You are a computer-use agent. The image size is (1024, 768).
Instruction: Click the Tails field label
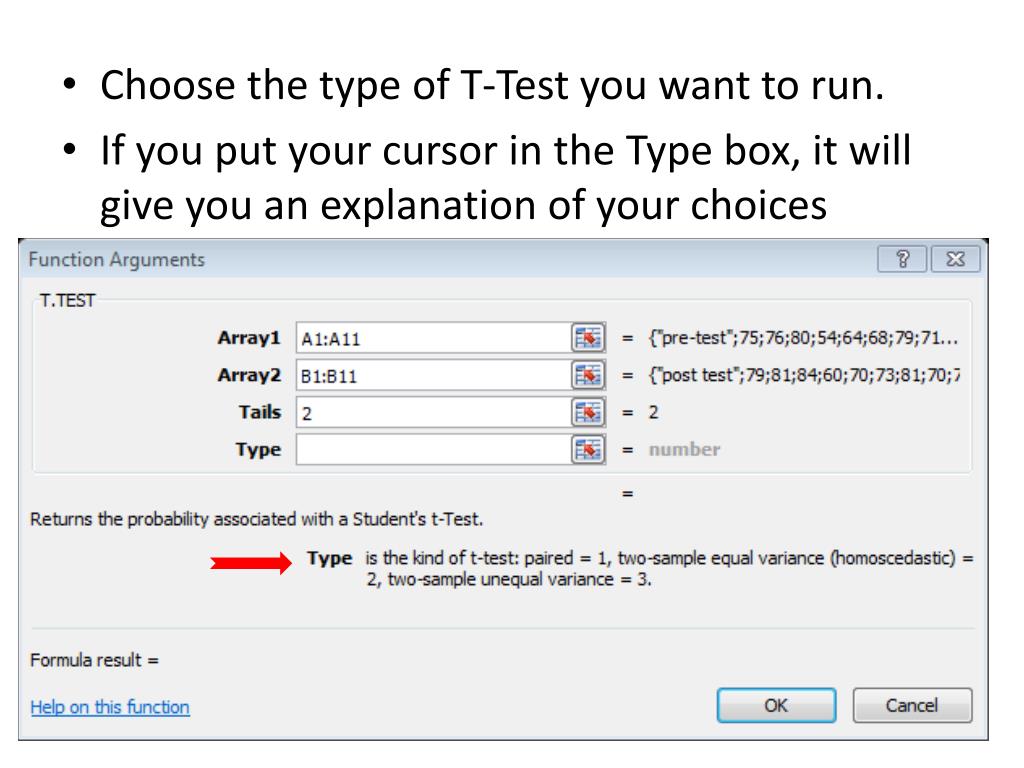click(x=260, y=412)
